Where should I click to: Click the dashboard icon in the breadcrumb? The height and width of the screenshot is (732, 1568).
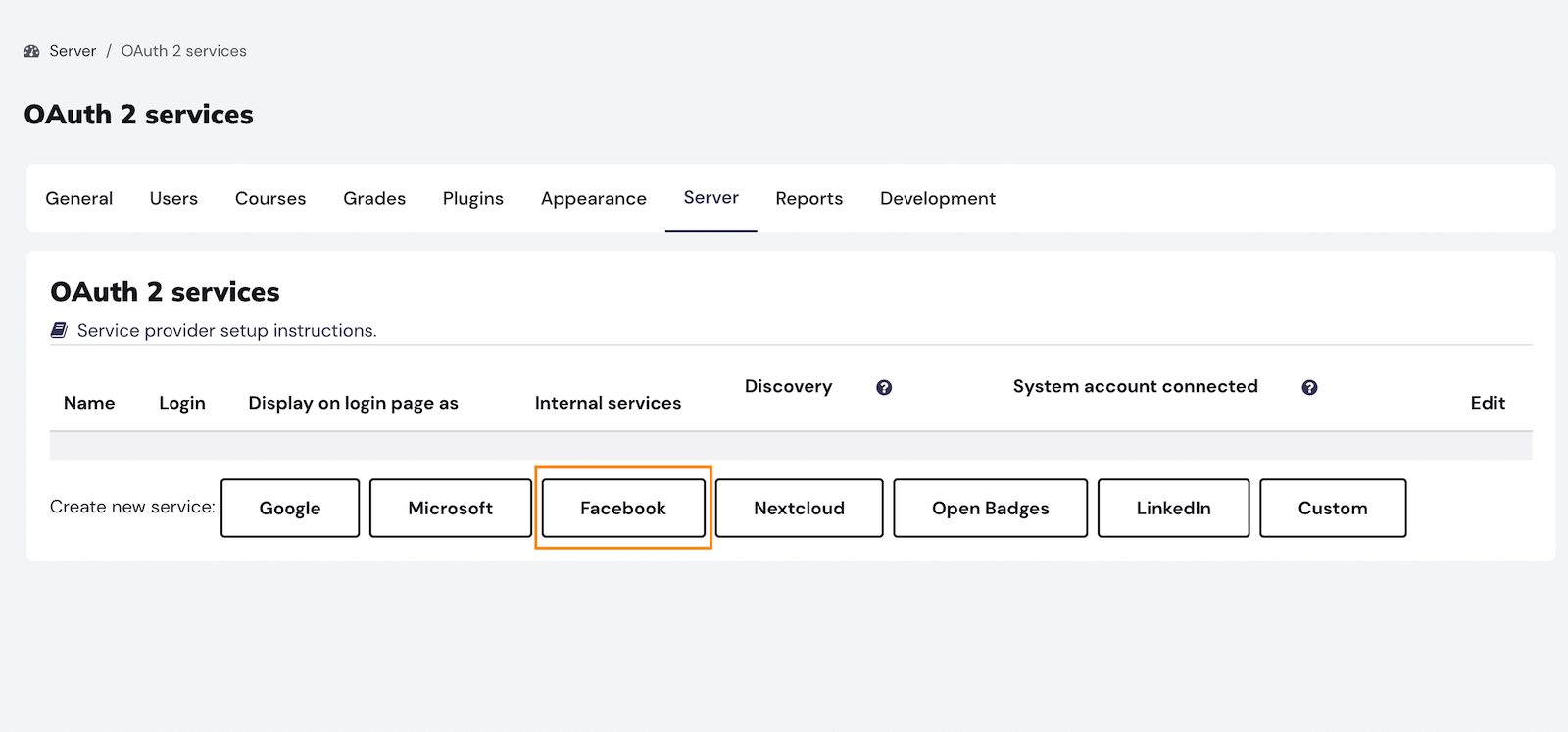tap(31, 51)
